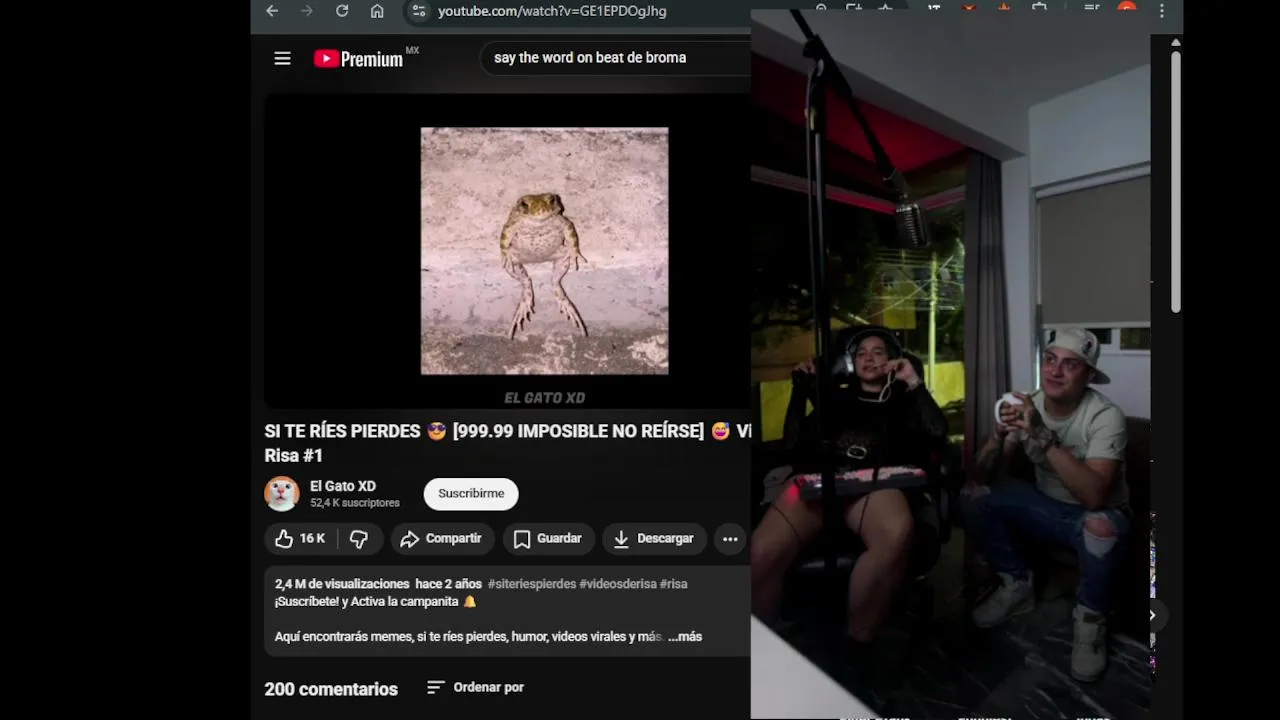Open the SI TE RÍES PIERDES video title

click(507, 443)
